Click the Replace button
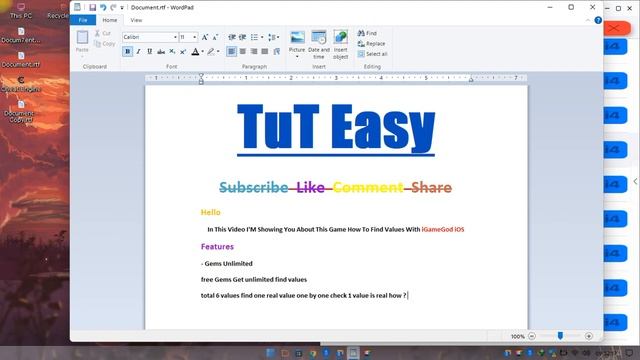Viewport: 640px width, 360px height. [371, 44]
